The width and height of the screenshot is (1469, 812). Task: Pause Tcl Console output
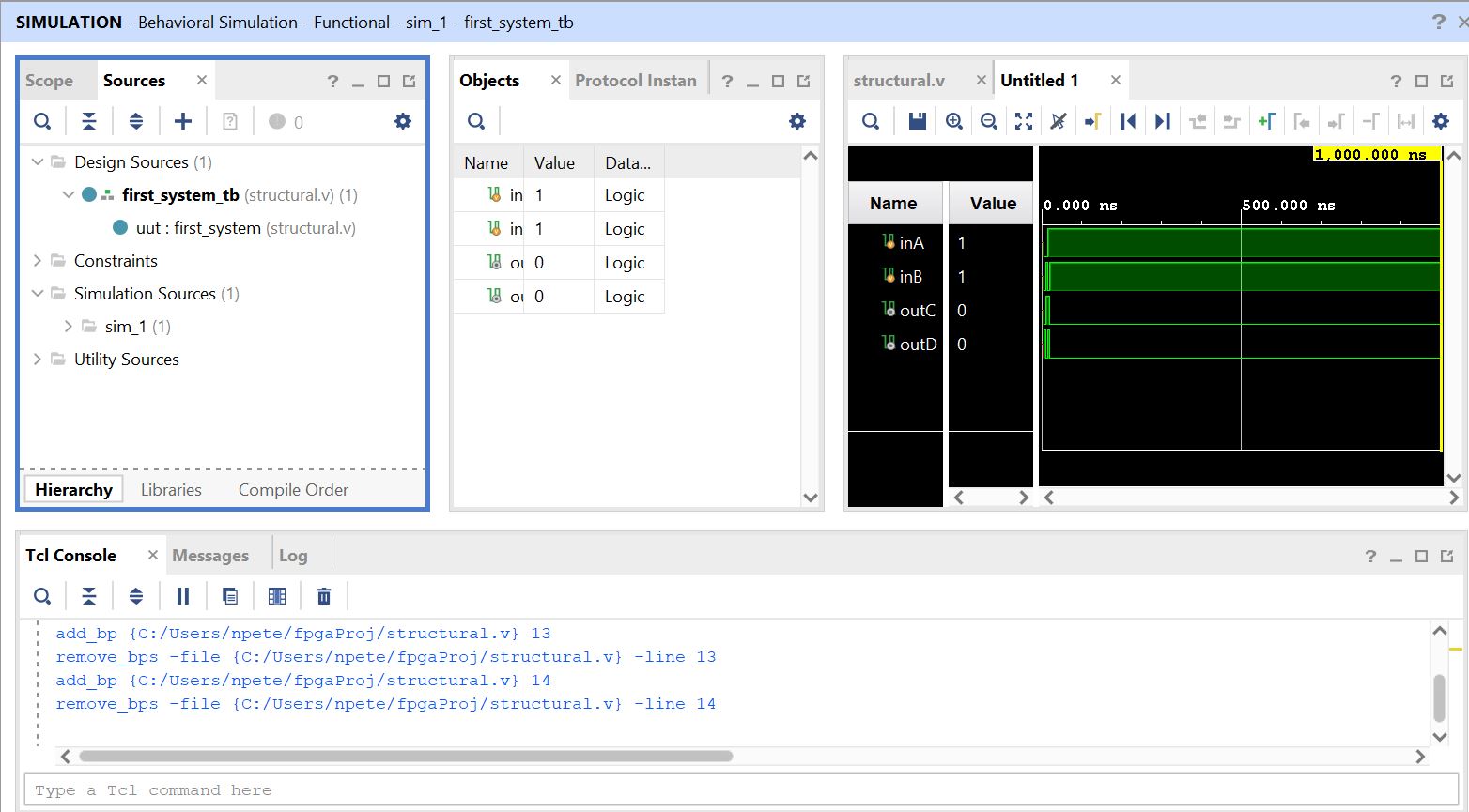tap(183, 596)
